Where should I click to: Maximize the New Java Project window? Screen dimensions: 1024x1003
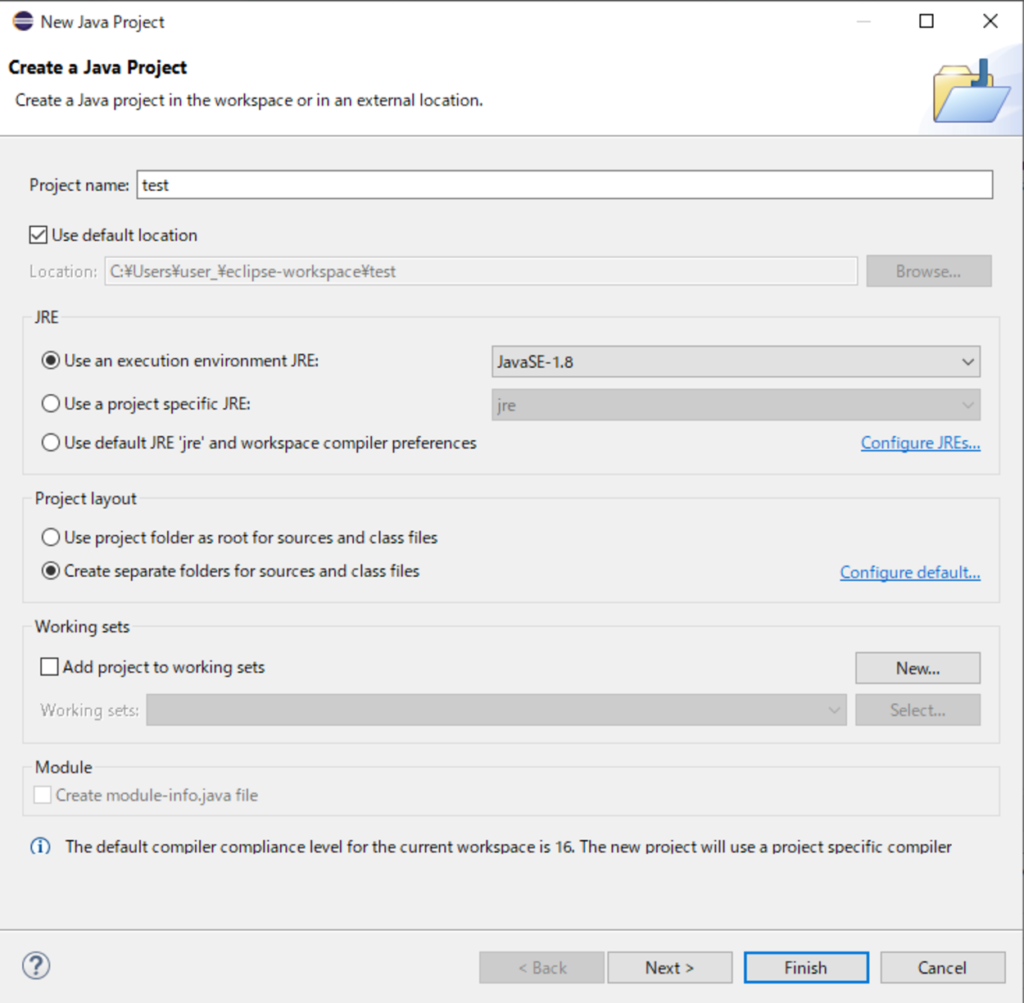click(x=926, y=22)
